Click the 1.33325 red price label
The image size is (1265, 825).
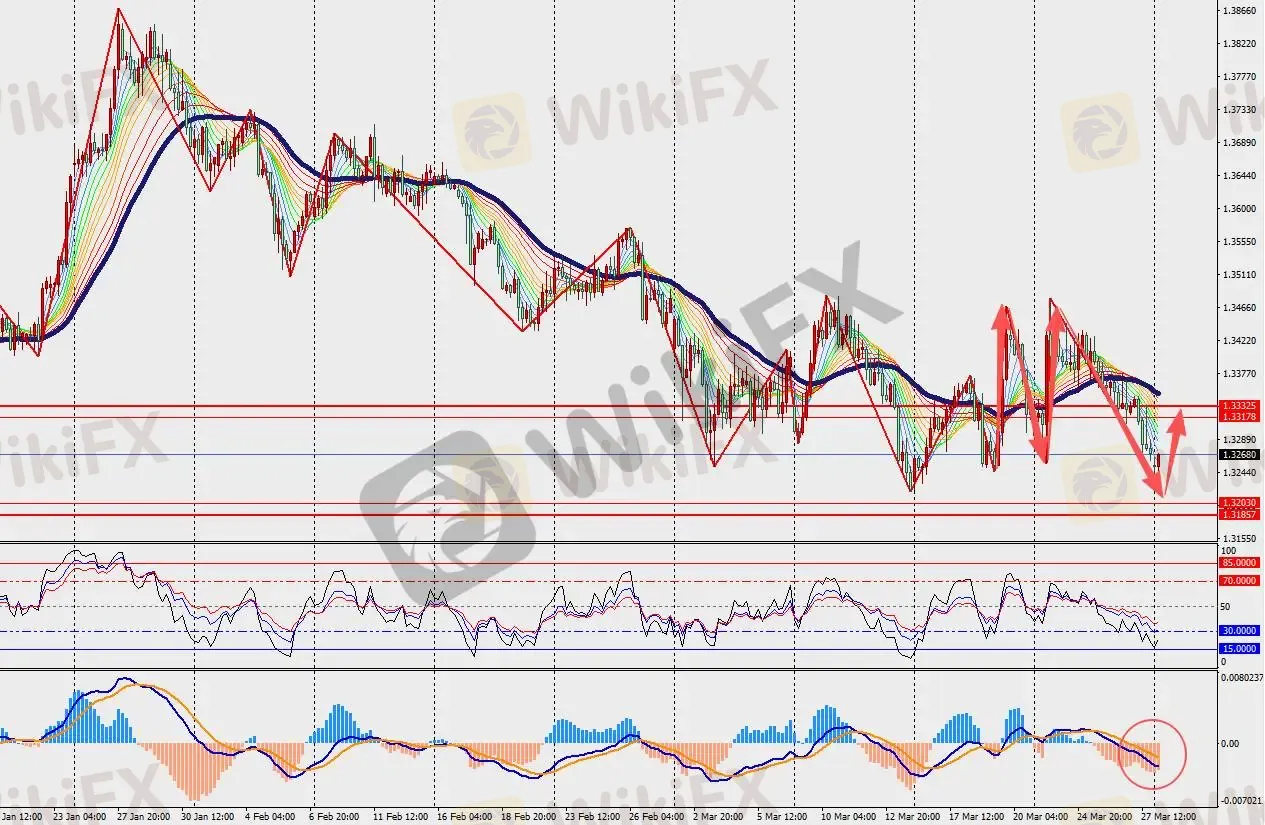point(1238,407)
